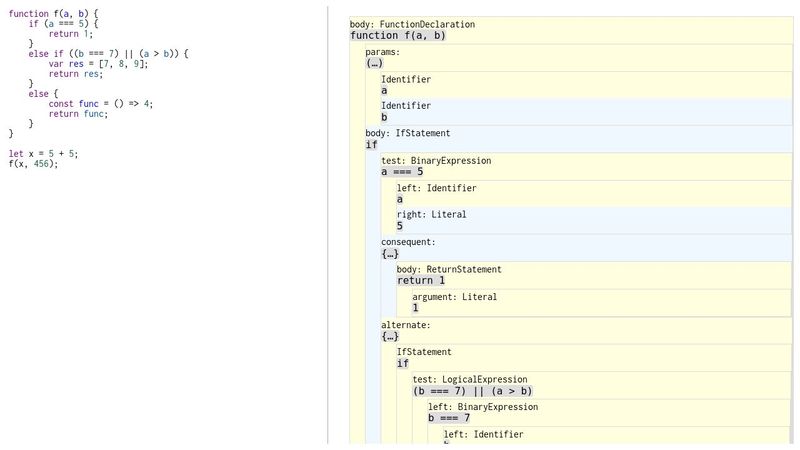Image resolution: width=800 pixels, height=450 pixels.
Task: Select the "test: LogicalExpression" node label
Action: 470,379
